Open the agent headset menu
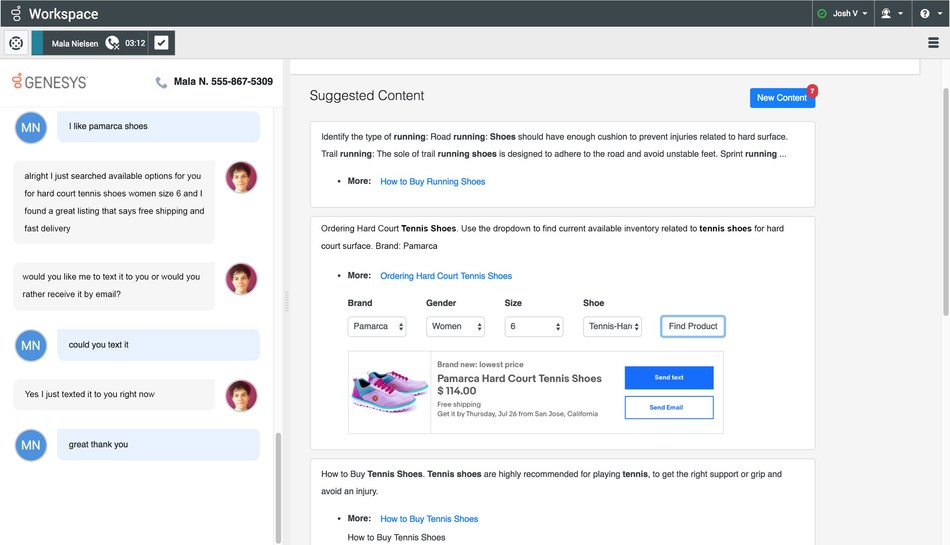 click(890, 14)
